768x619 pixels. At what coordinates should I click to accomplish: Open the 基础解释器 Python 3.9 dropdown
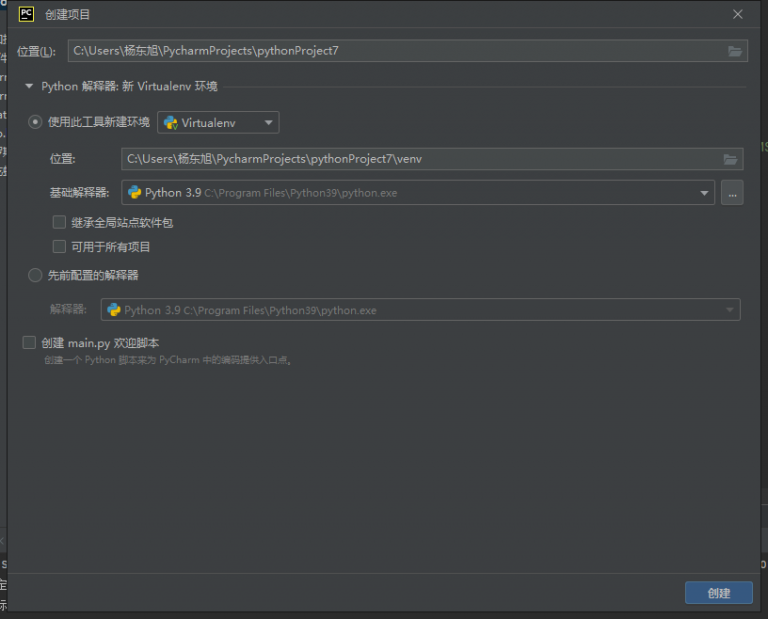tap(418, 192)
